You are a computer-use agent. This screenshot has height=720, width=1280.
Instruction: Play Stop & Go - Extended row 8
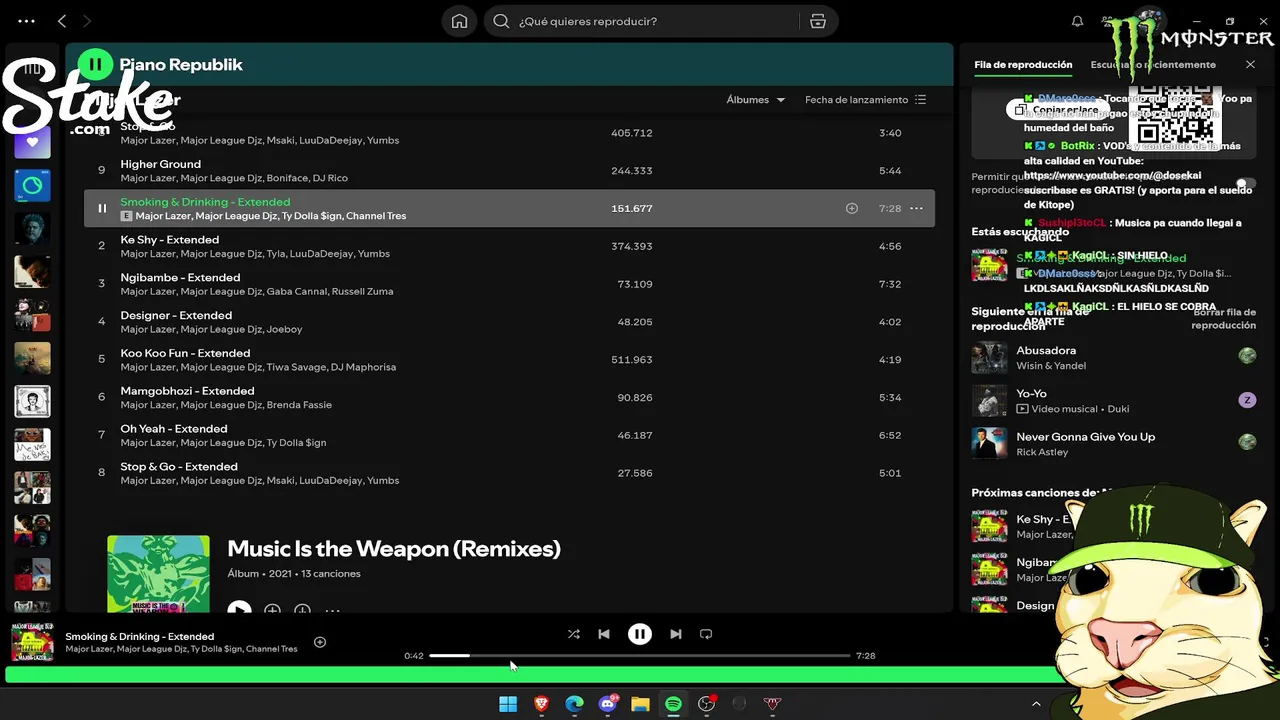(510, 473)
